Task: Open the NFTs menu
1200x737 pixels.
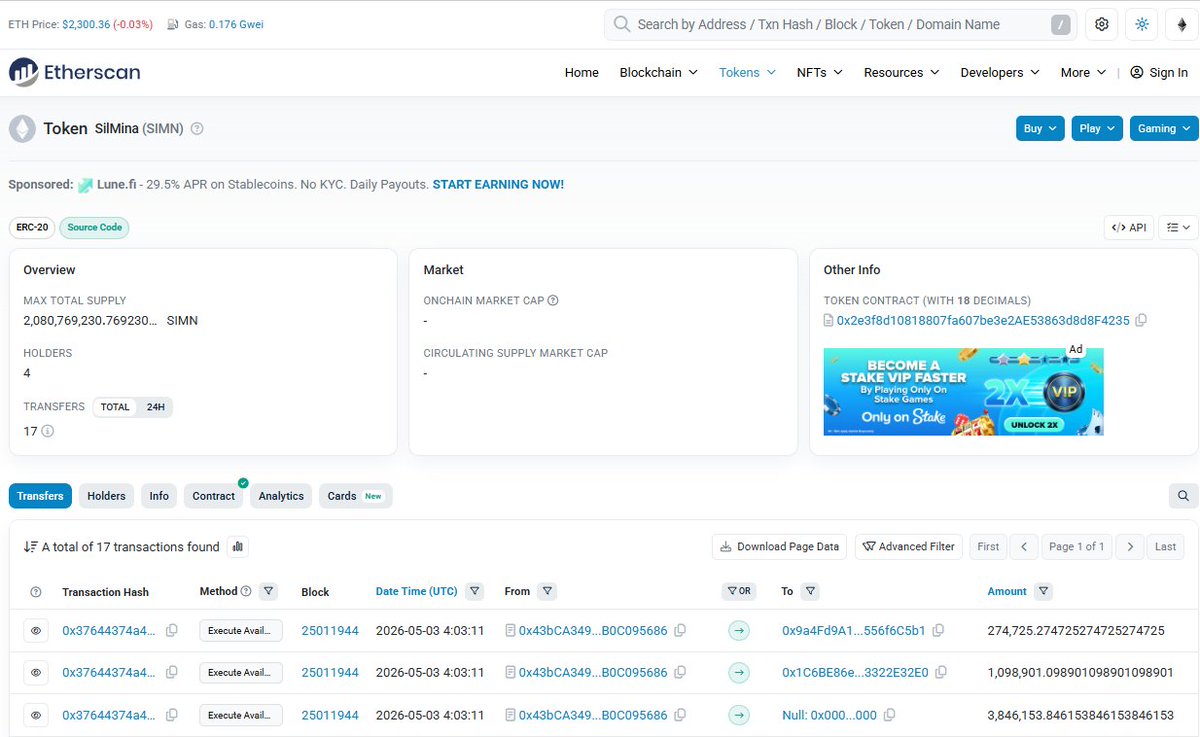Action: [x=820, y=72]
